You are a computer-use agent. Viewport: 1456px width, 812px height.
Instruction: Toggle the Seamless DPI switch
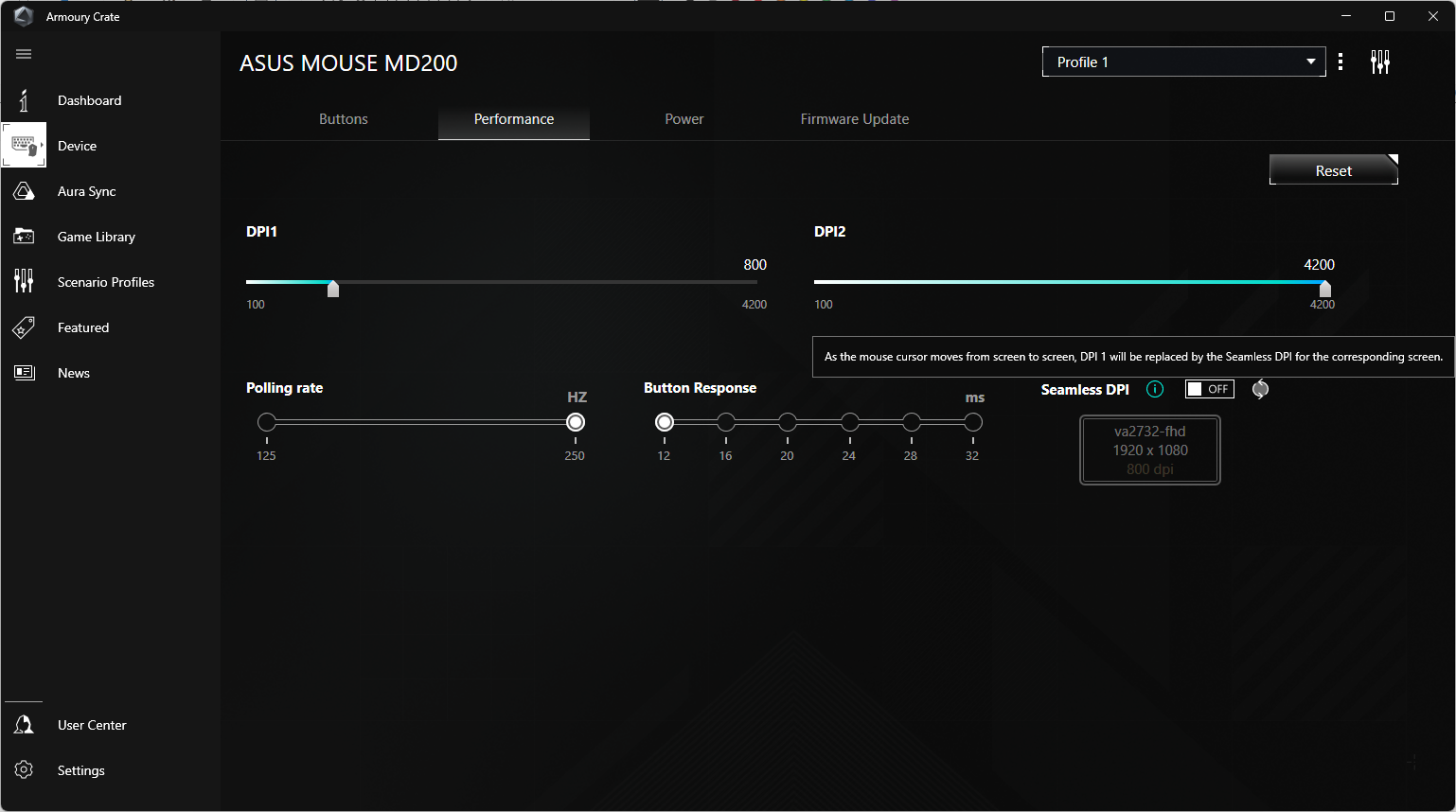pos(1210,389)
